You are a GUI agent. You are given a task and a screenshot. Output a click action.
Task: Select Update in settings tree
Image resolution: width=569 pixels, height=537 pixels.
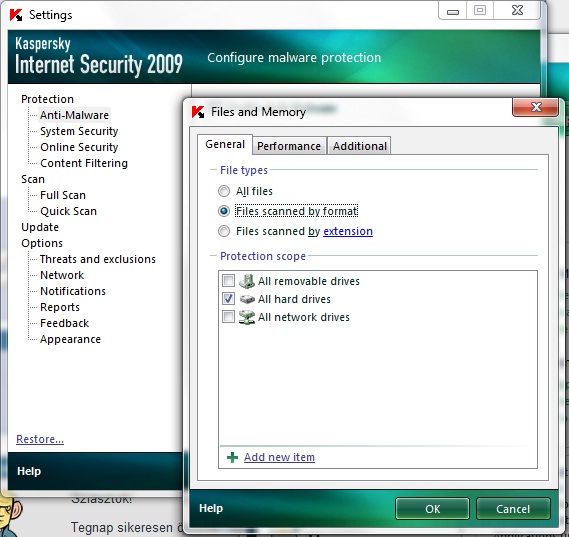[40, 227]
